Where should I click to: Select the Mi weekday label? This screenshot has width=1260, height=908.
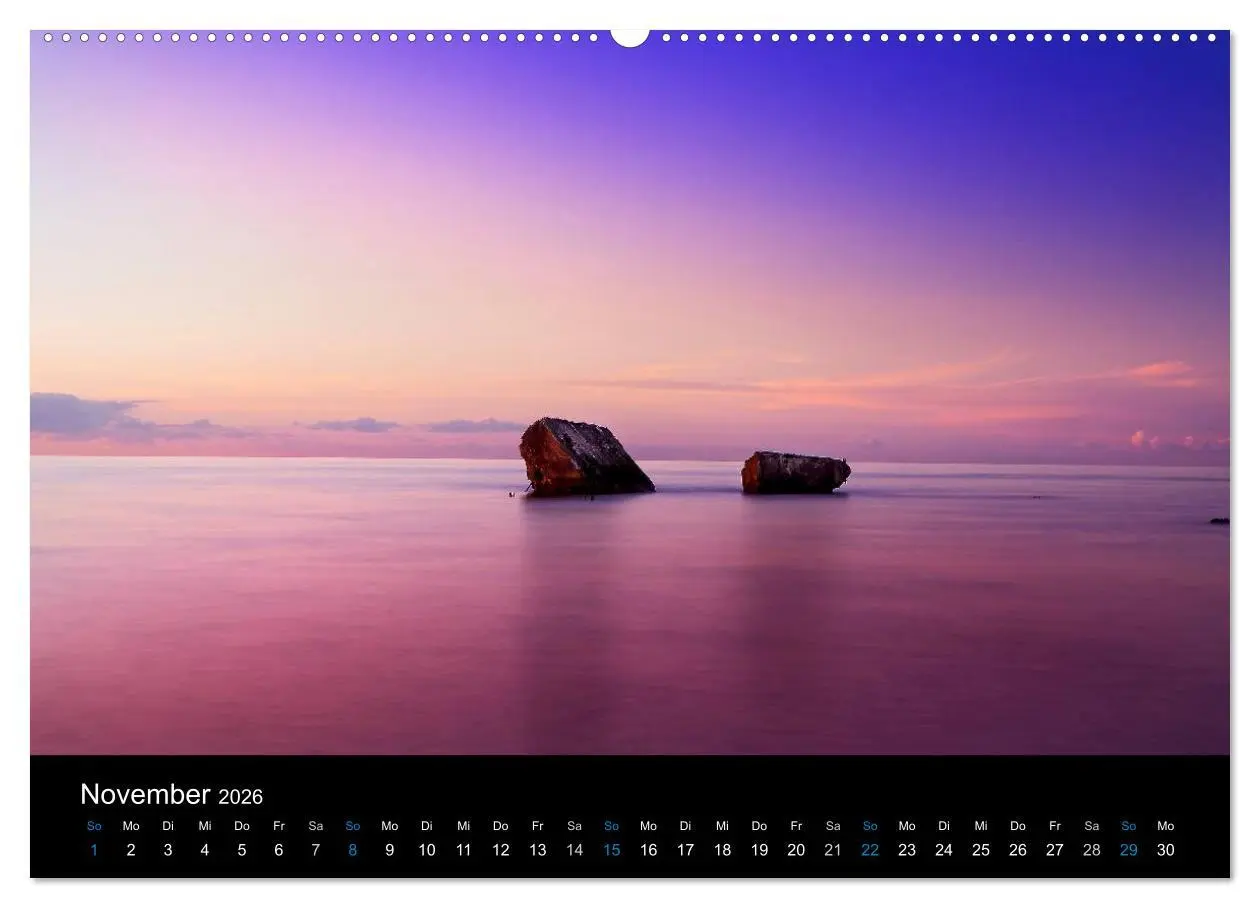[204, 826]
